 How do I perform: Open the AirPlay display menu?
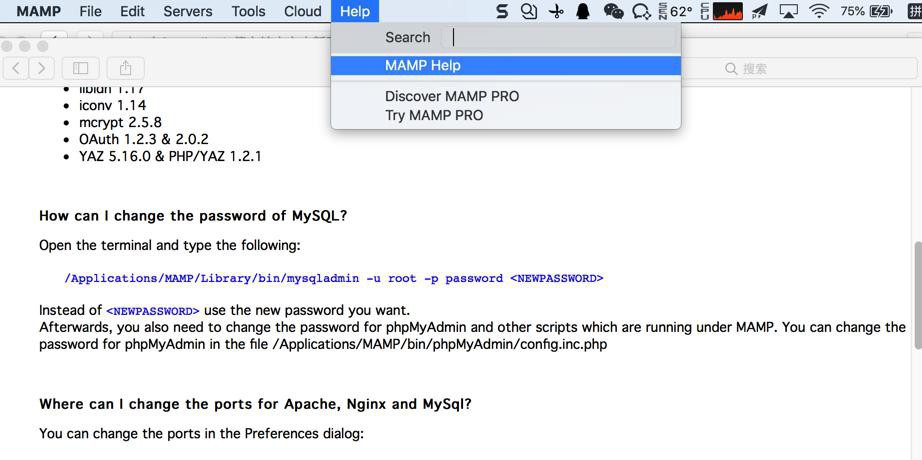789,12
